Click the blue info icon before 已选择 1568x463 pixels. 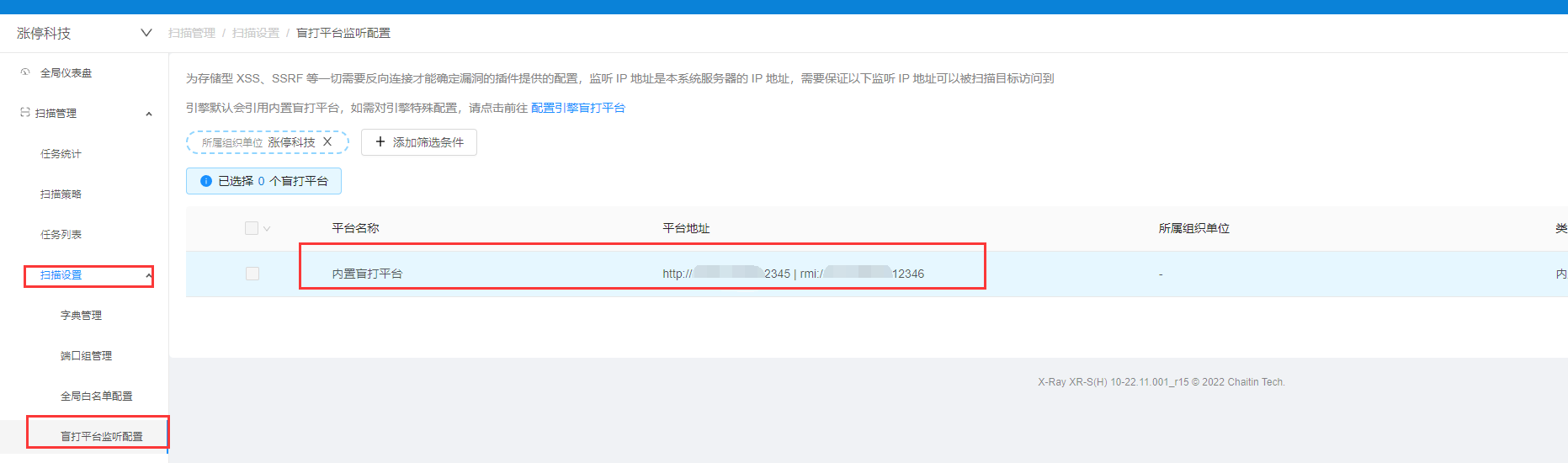point(205,181)
